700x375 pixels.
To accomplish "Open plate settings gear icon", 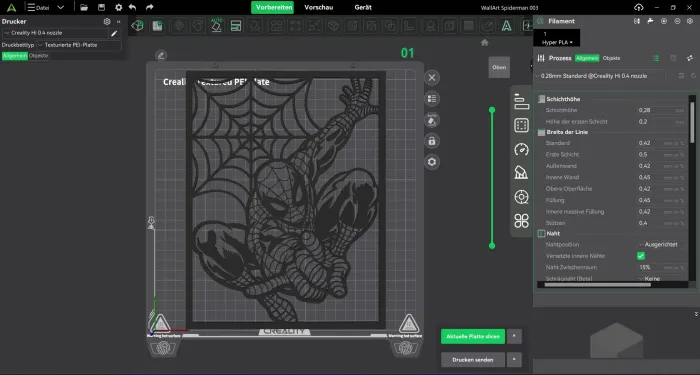I will [432, 162].
